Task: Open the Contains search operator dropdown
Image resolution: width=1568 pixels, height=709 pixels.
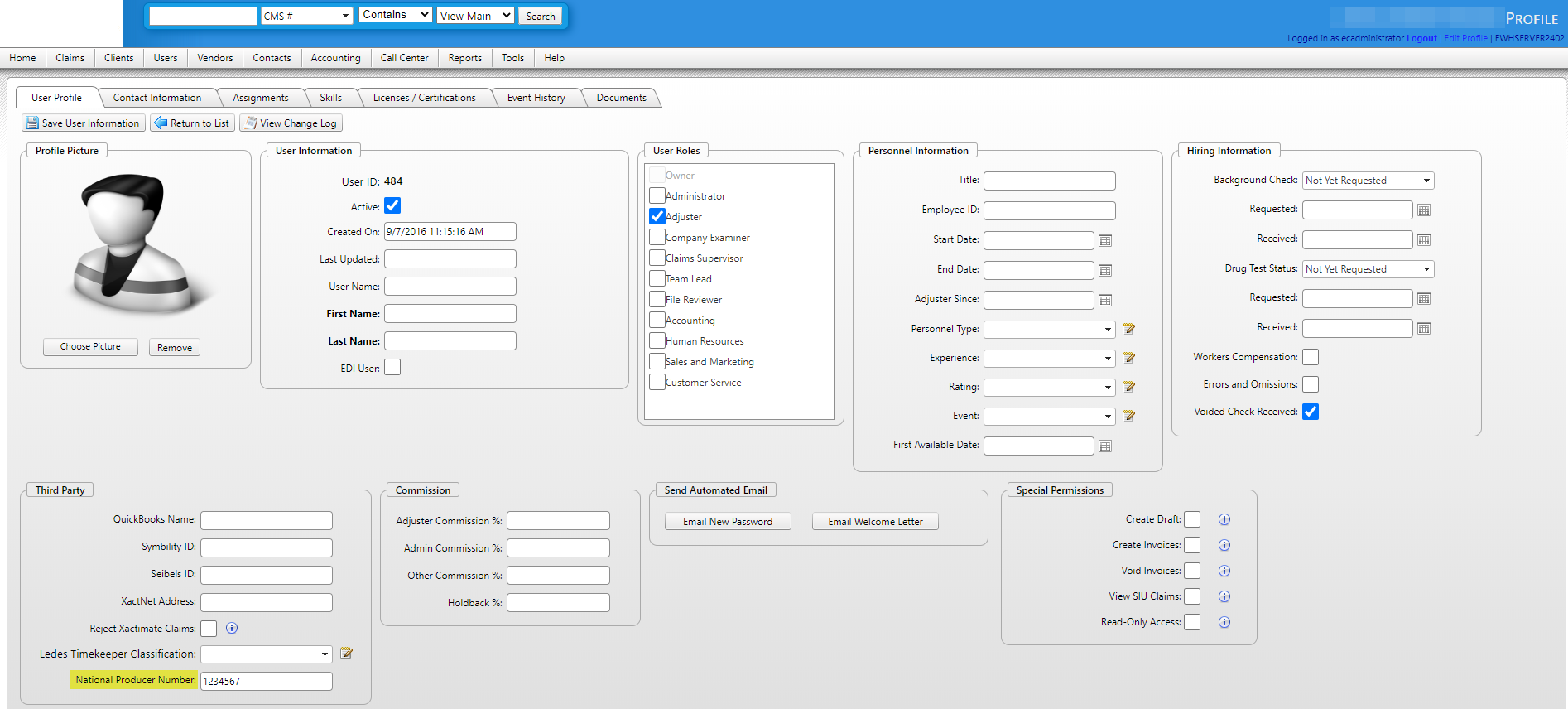Action: pyautogui.click(x=396, y=15)
